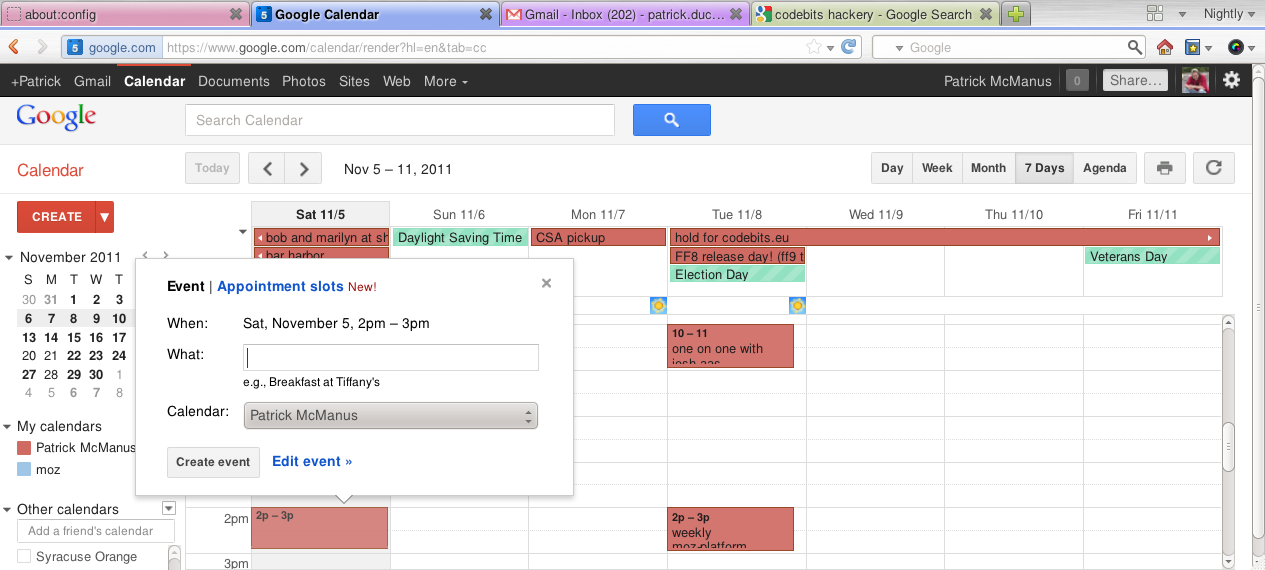The image size is (1265, 570).
Task: Switch to Agenda view
Action: point(1105,168)
